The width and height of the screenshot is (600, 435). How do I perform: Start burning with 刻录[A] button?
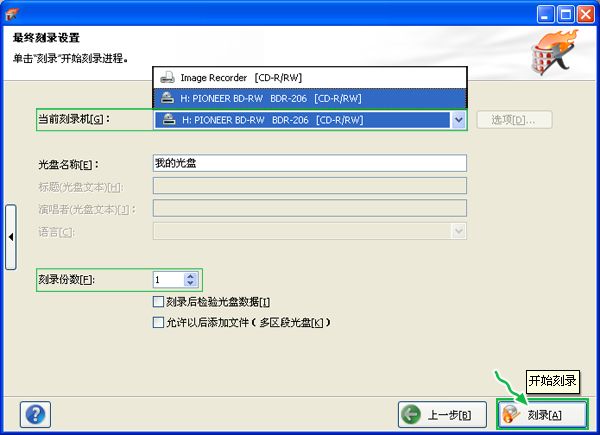(542, 414)
